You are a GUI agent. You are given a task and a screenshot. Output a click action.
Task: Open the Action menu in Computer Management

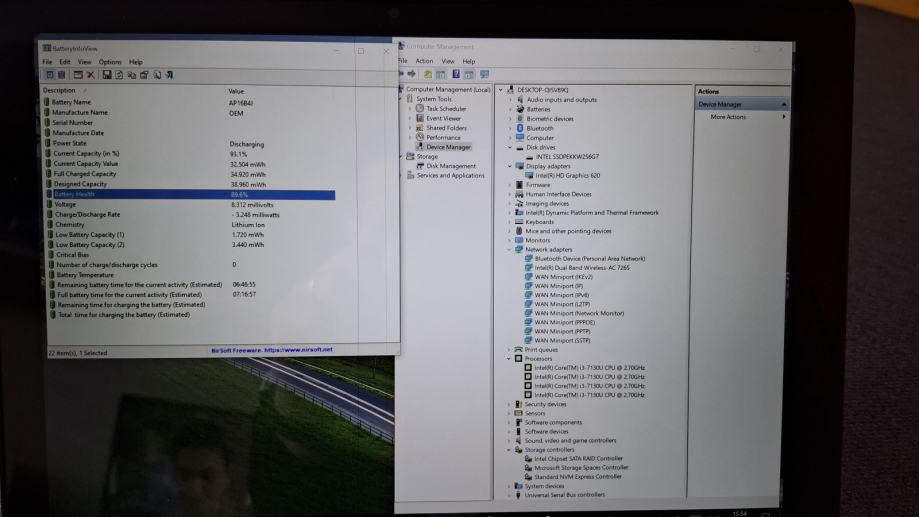click(x=424, y=61)
